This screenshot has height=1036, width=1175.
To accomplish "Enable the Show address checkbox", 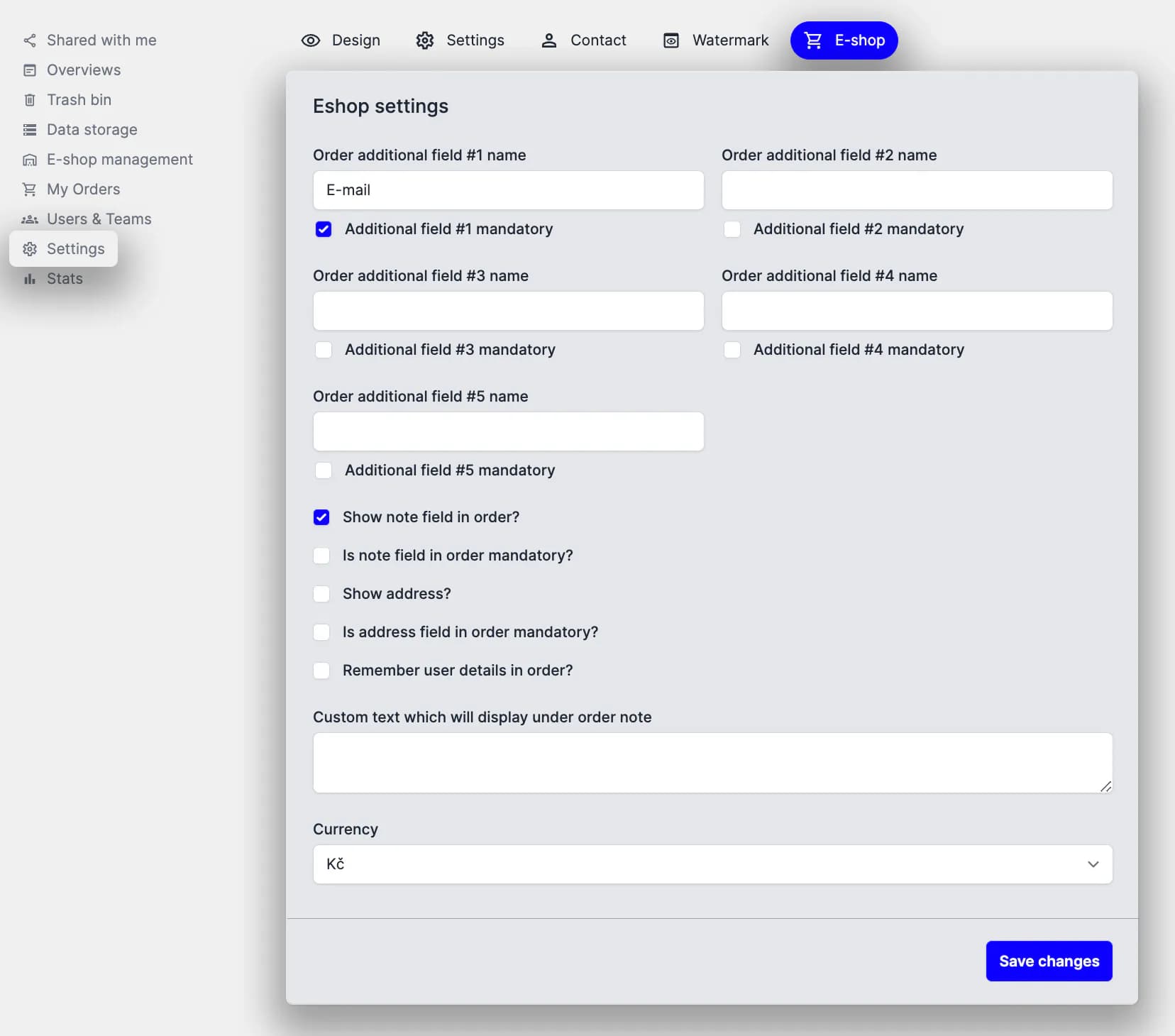I will click(x=321, y=594).
